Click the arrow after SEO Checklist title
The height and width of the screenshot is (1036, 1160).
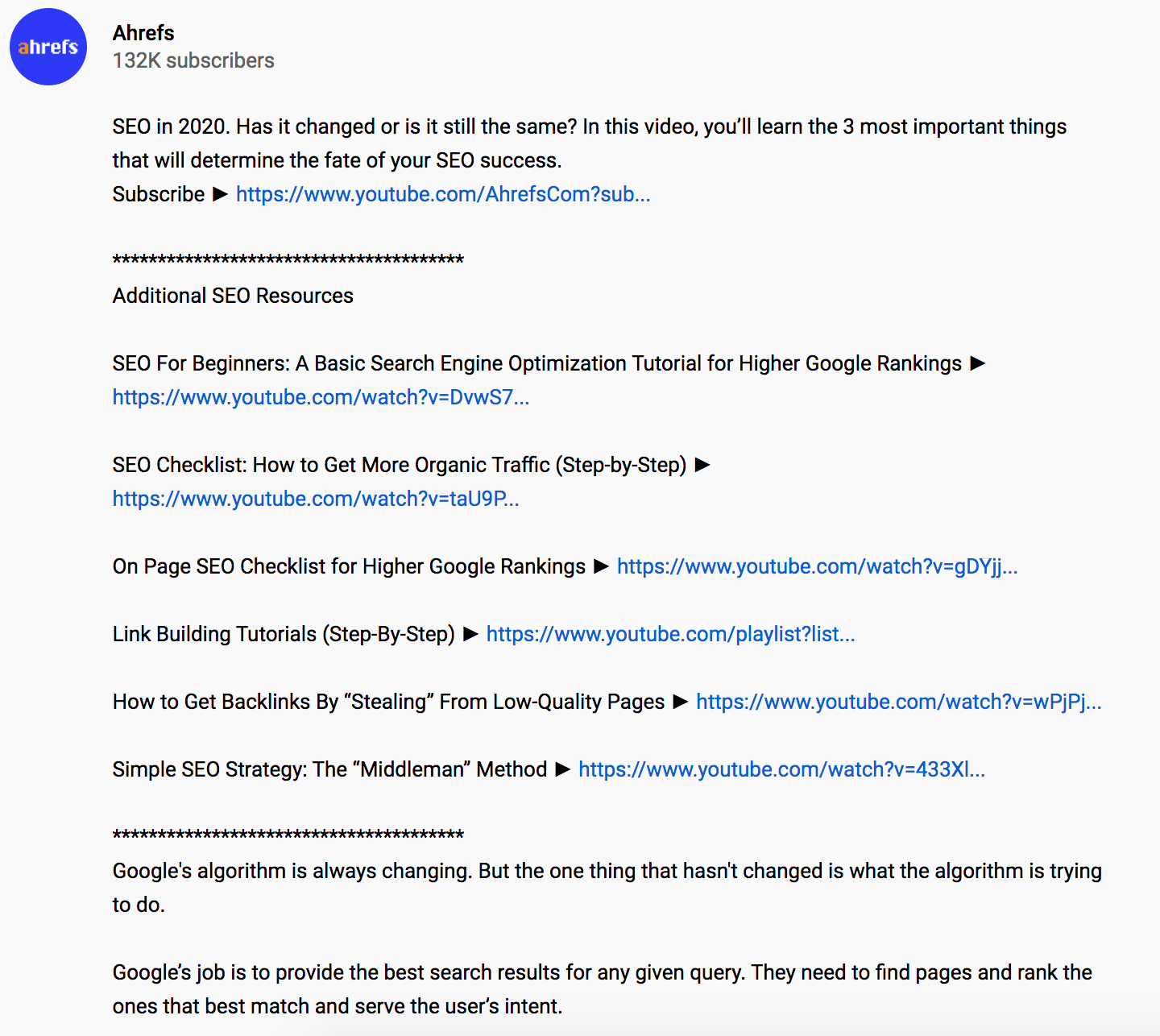(x=702, y=465)
